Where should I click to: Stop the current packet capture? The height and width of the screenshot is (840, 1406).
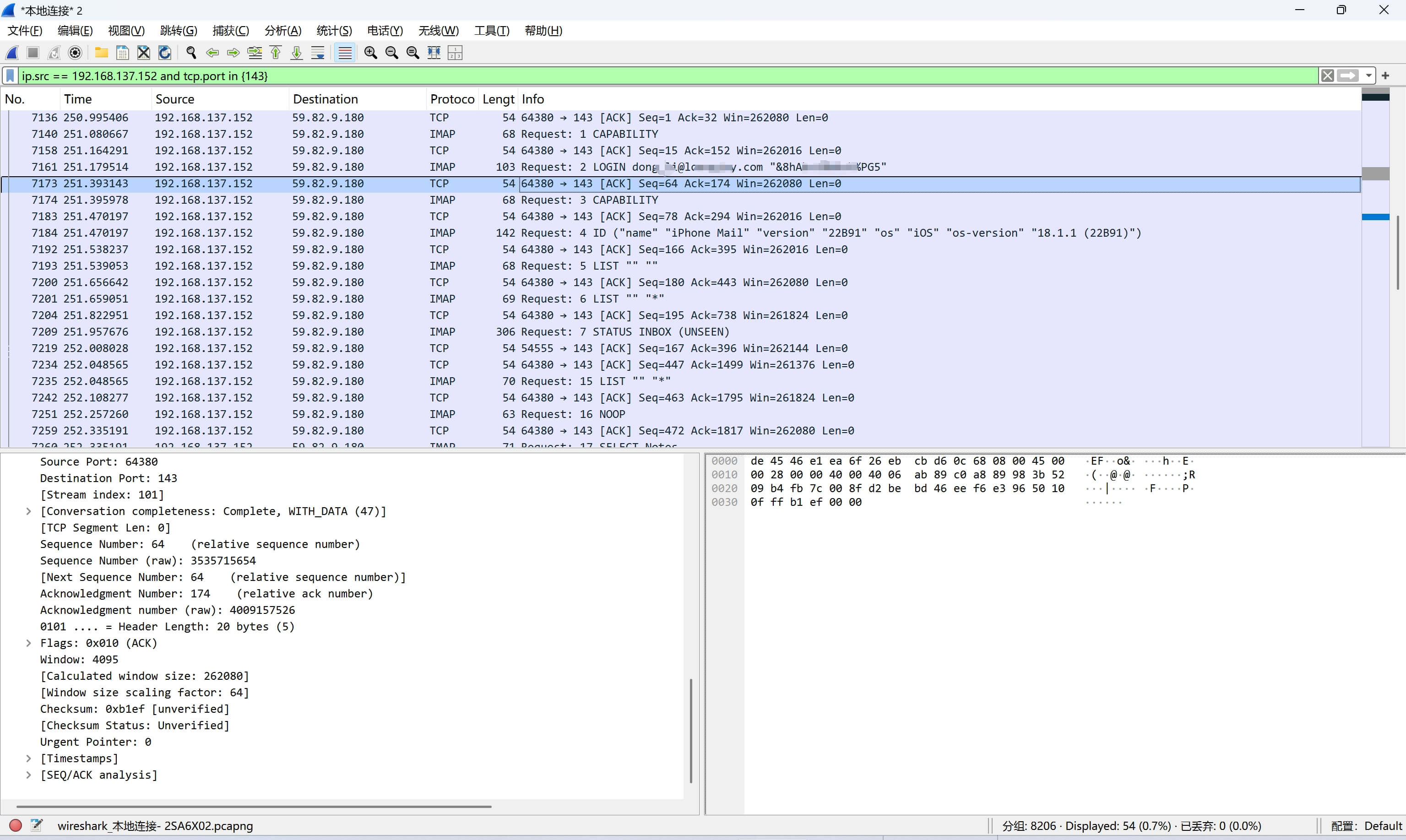pyautogui.click(x=32, y=53)
